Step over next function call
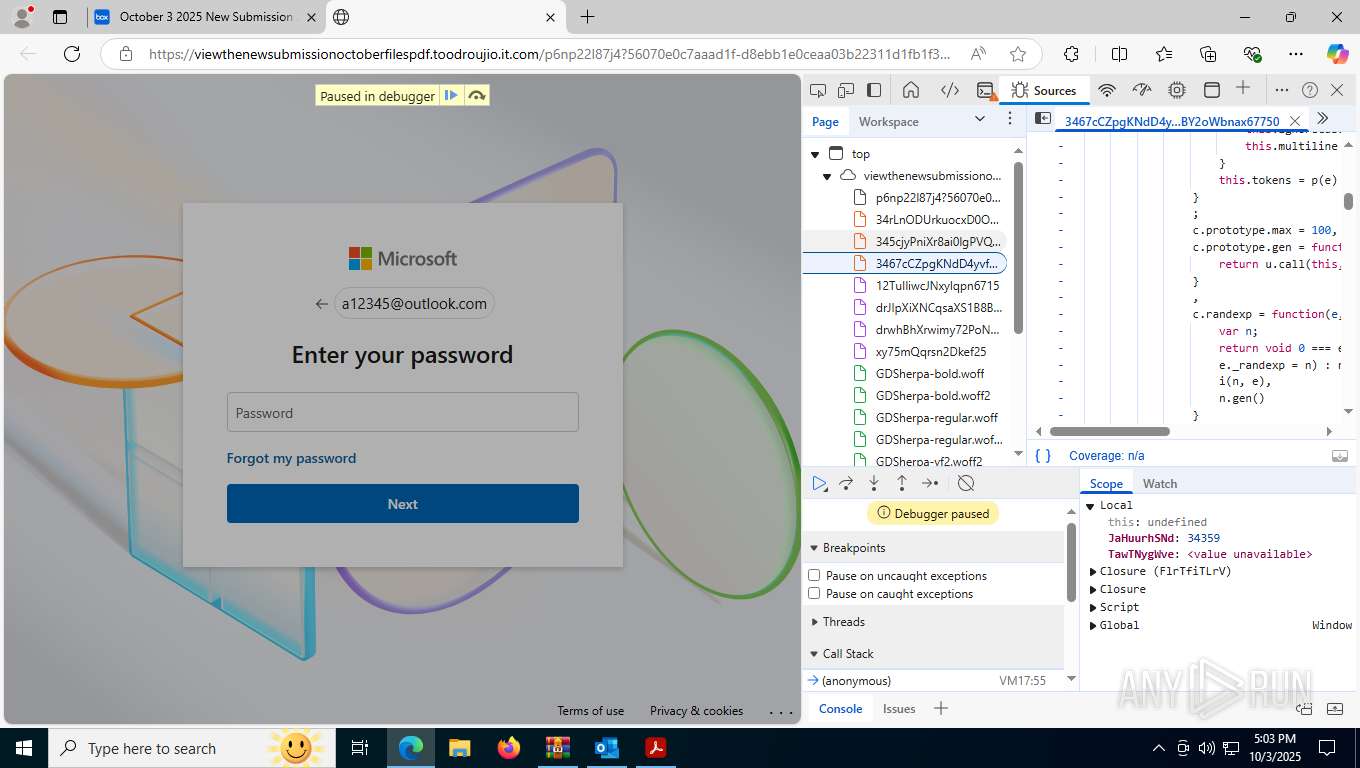This screenshot has height=768, width=1360. (x=846, y=483)
